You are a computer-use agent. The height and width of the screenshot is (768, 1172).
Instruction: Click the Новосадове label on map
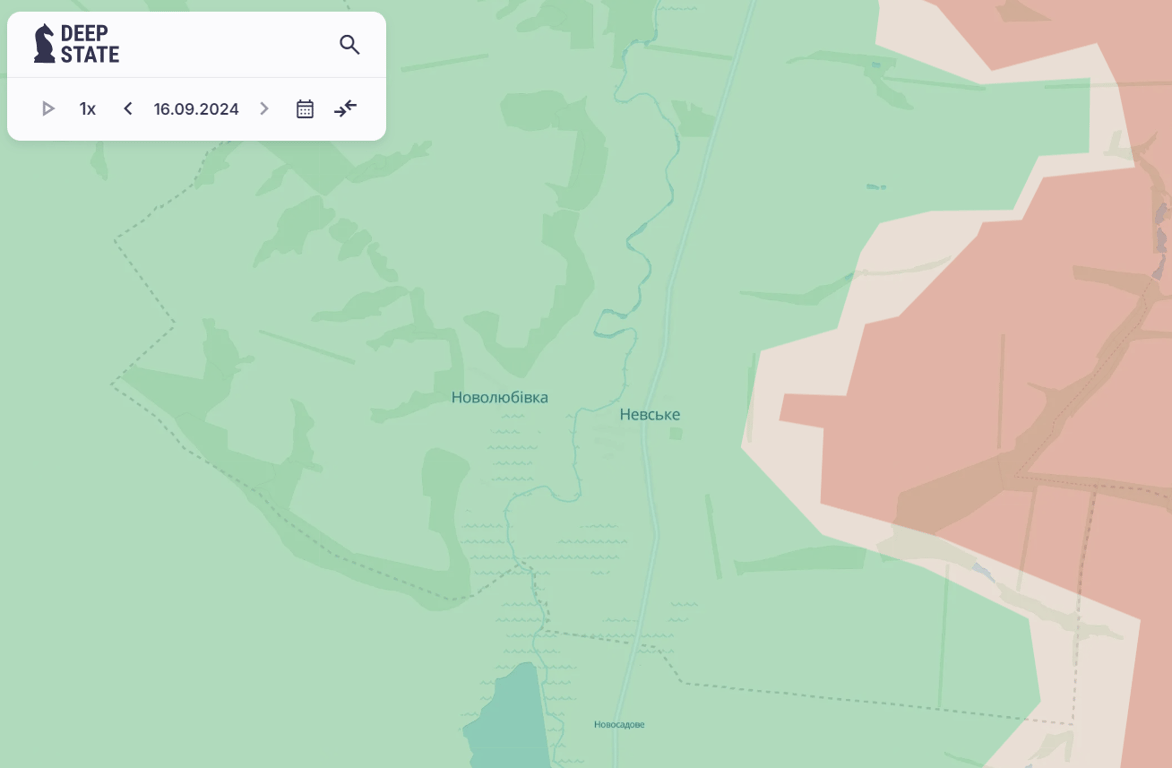point(619,724)
